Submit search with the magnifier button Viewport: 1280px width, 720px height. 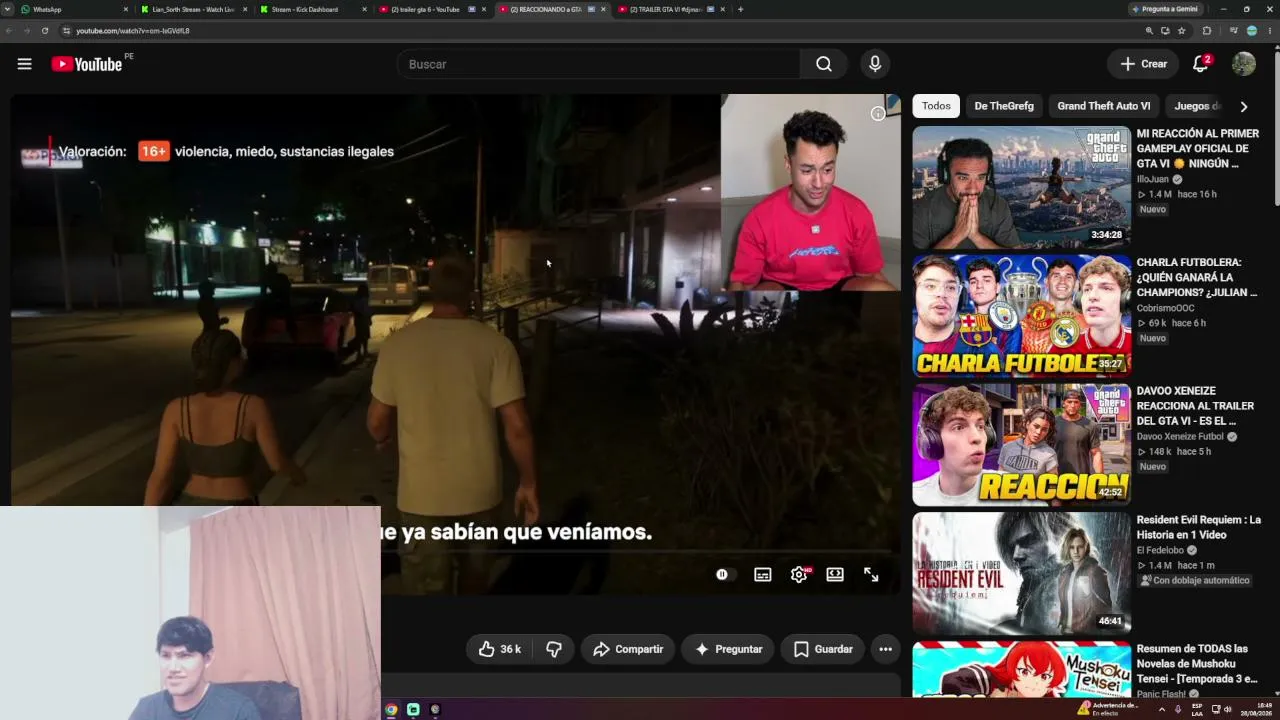tap(823, 64)
